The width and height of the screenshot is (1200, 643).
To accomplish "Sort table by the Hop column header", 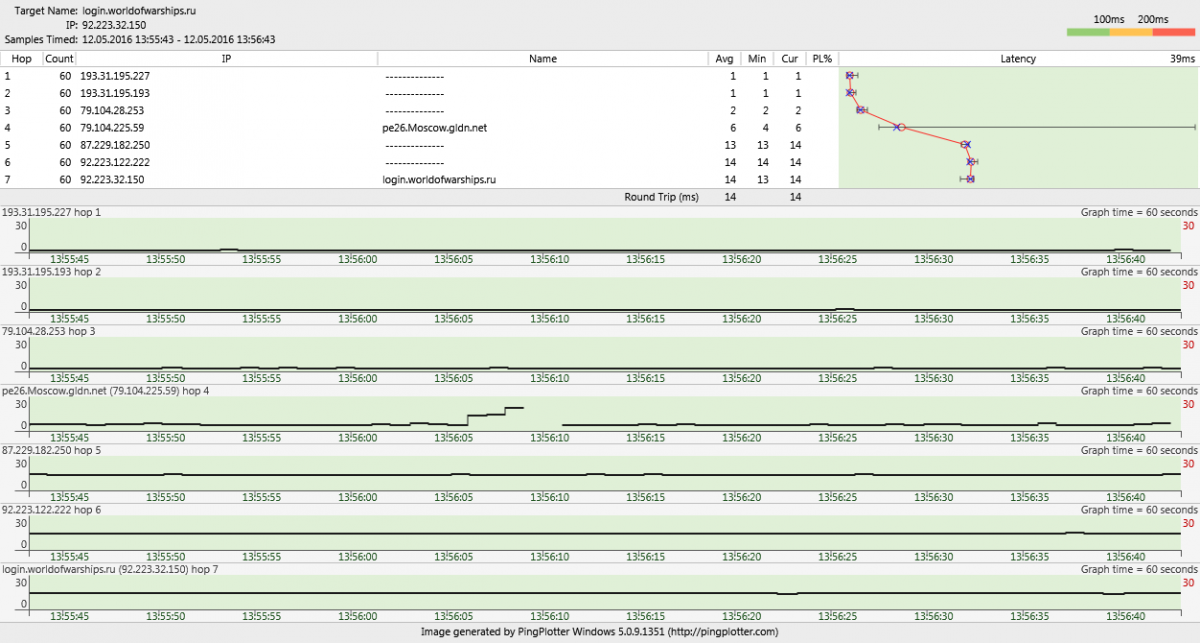I will click(21, 59).
